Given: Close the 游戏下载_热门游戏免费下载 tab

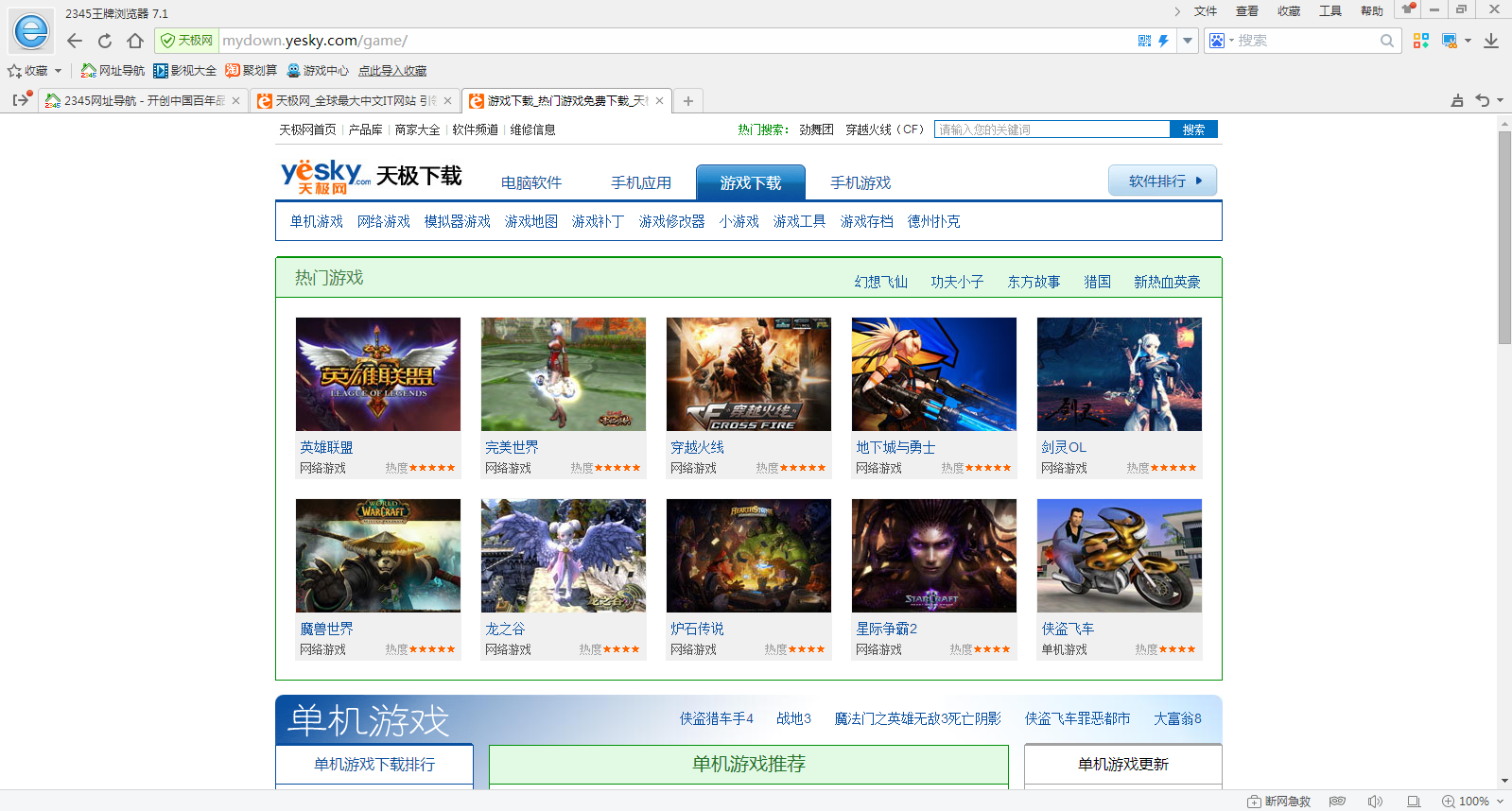Looking at the screenshot, I should (x=660, y=101).
